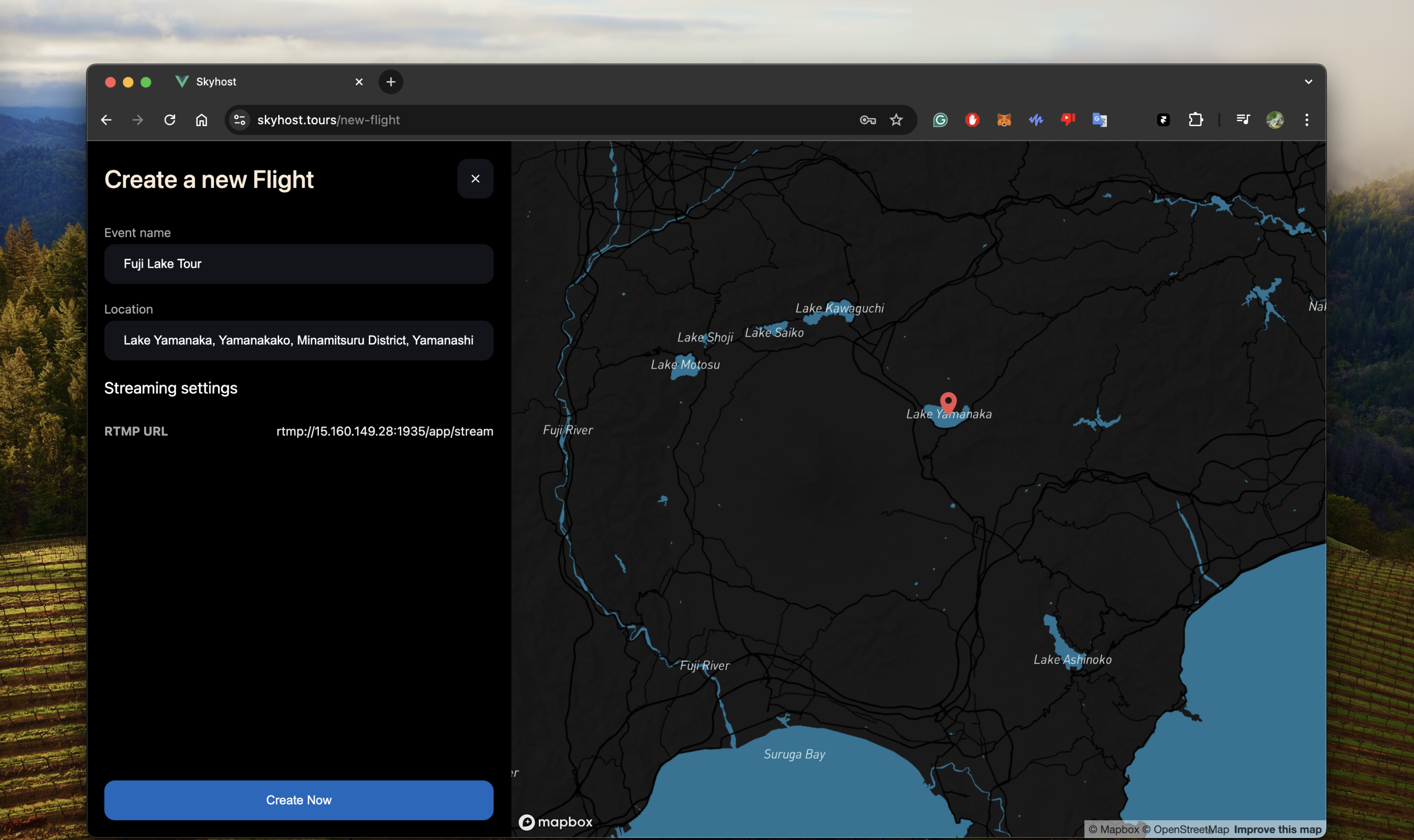Open the red hand ad-blocker extension
The width and height of the screenshot is (1414, 840).
(x=972, y=120)
